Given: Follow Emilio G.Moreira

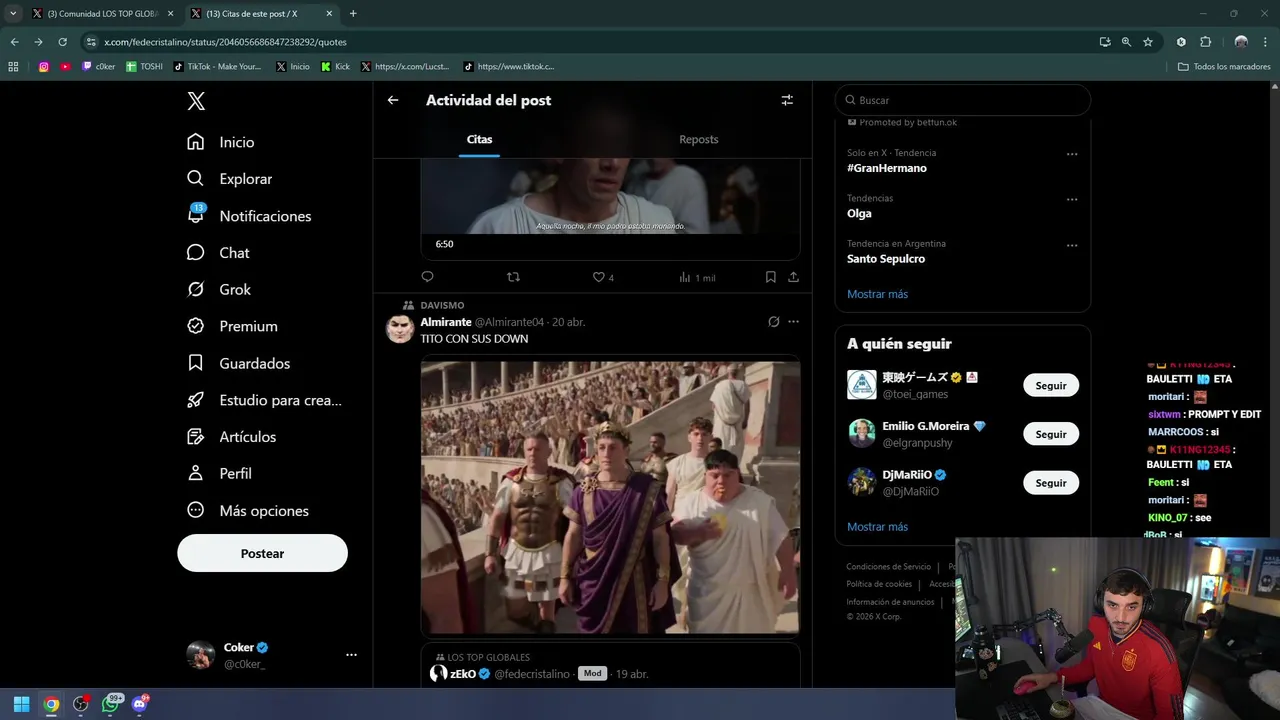Looking at the screenshot, I should click(1051, 434).
